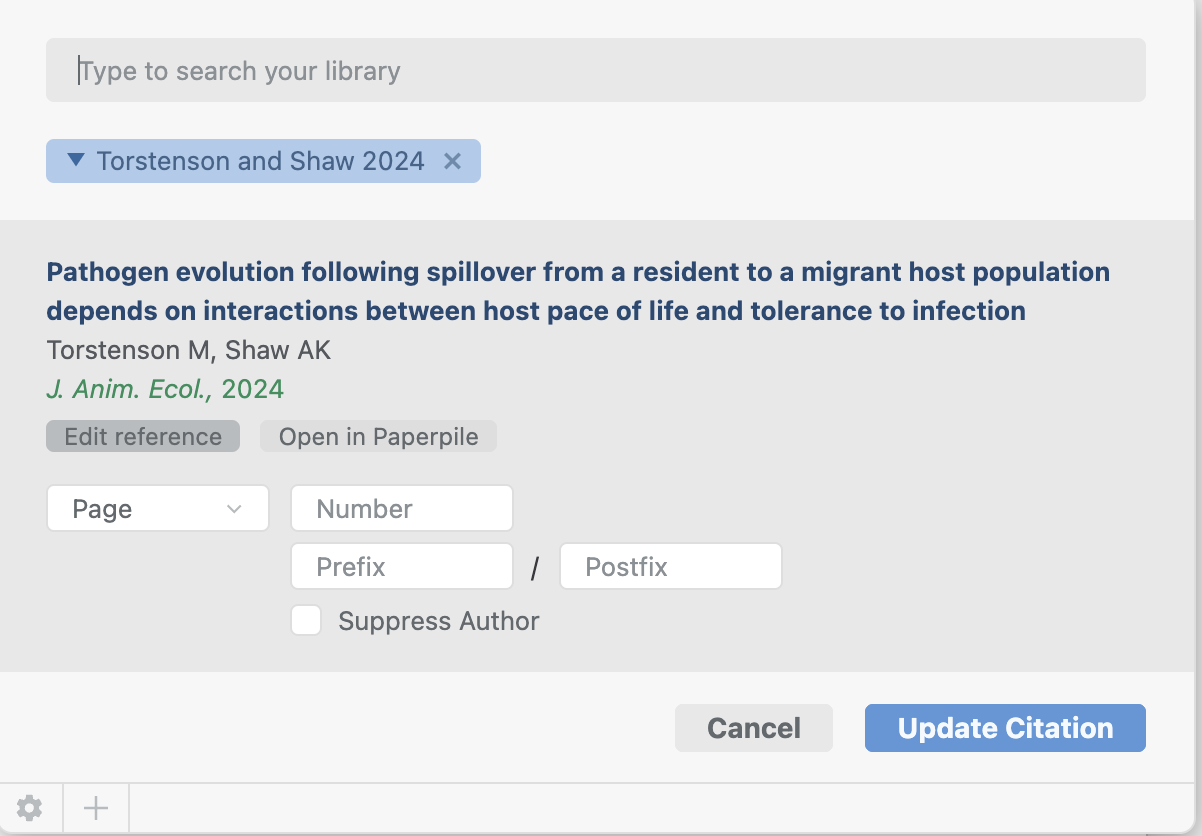The height and width of the screenshot is (836, 1202).
Task: Click the J. Anim. Ecol., 2024 journal text
Action: (x=165, y=389)
